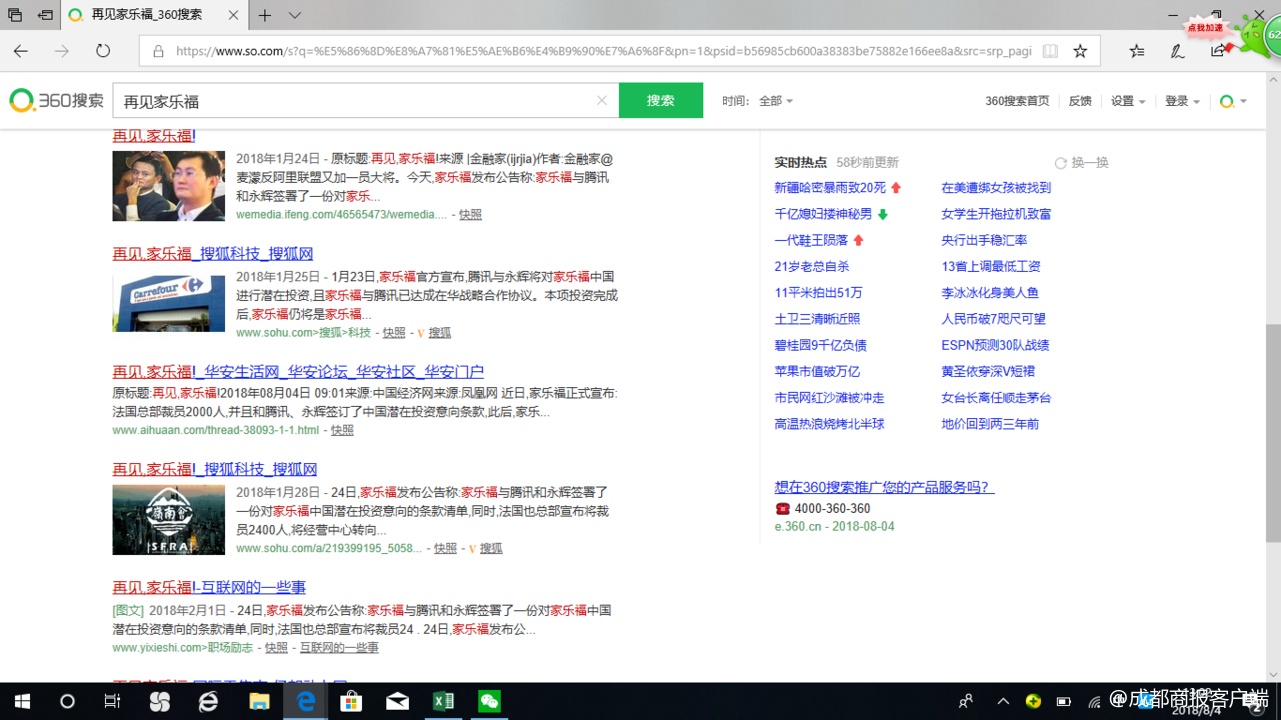Screen dimensions: 1281x720
Task: Open the pinwheel fan taskbar app
Action: pos(160,701)
